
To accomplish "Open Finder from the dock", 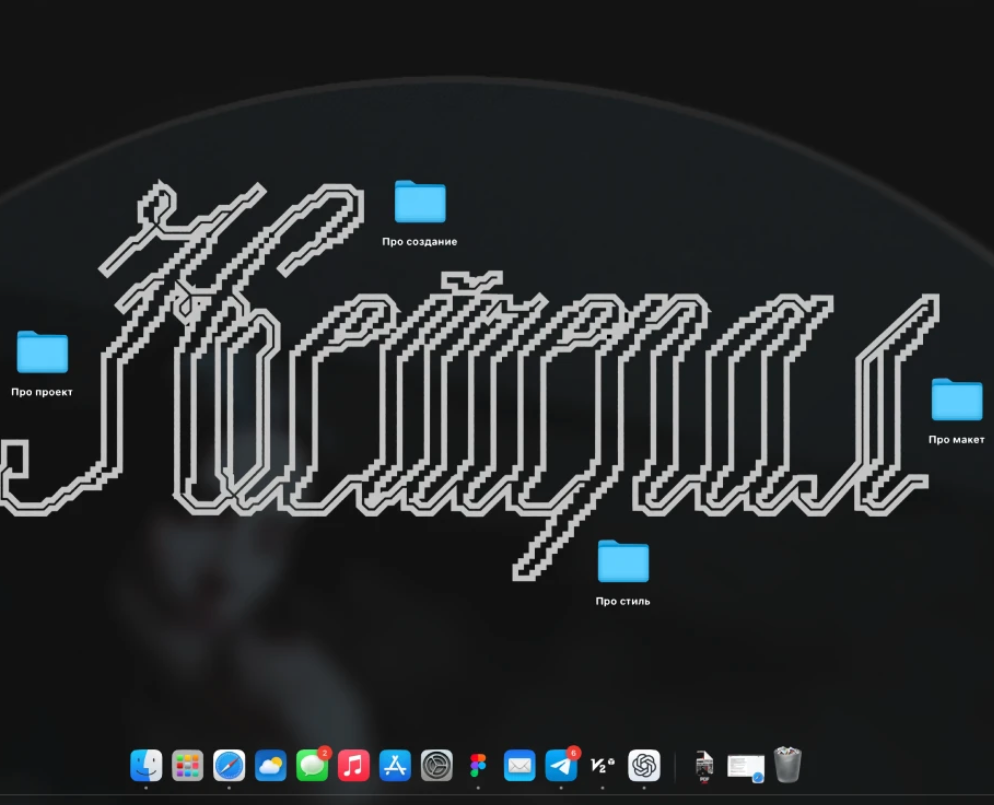I will 146,766.
